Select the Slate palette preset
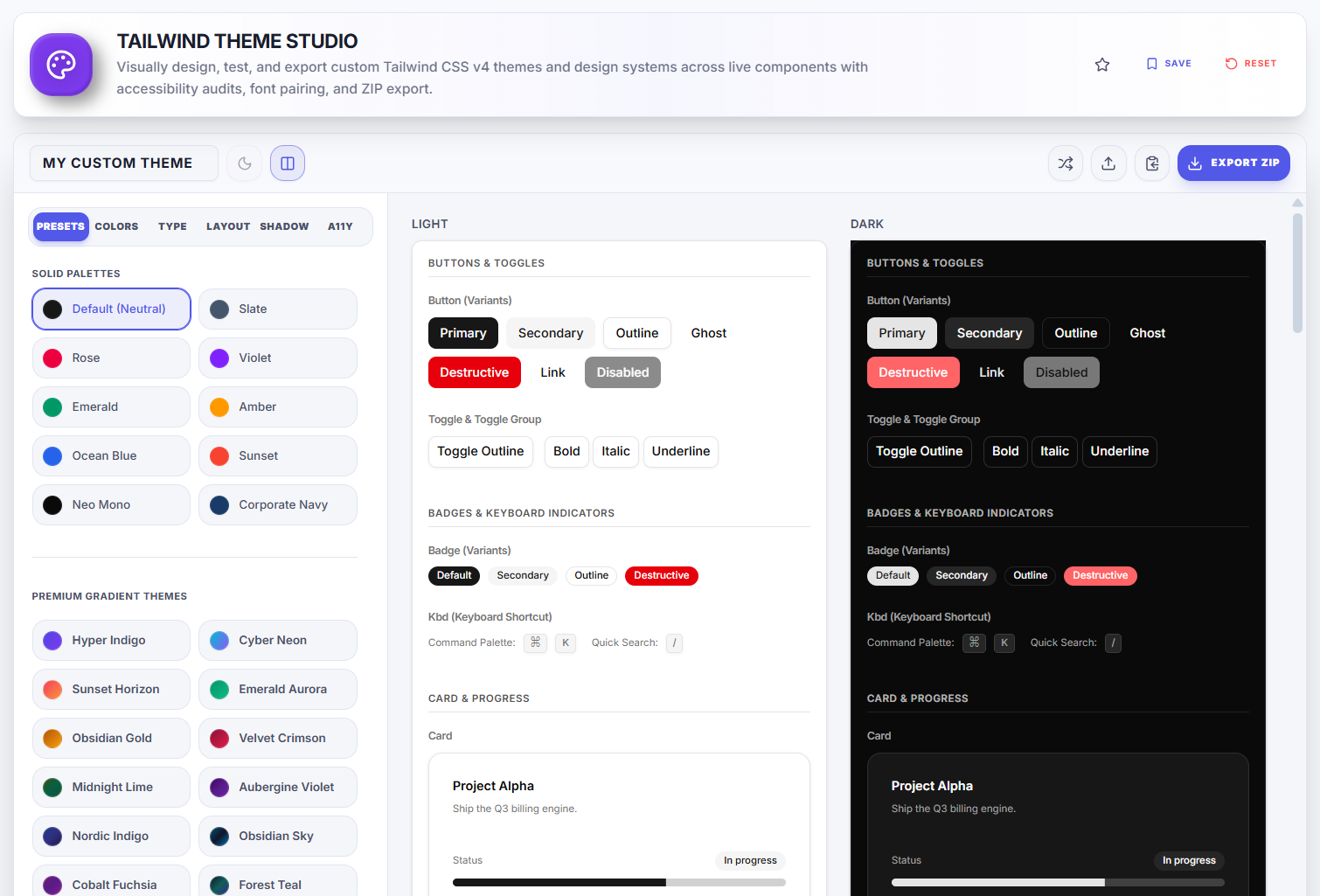This screenshot has width=1320, height=896. tap(278, 309)
